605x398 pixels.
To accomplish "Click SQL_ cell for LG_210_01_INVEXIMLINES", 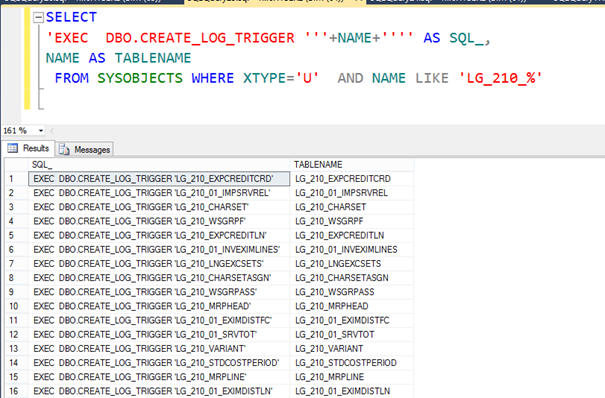I will (159, 250).
